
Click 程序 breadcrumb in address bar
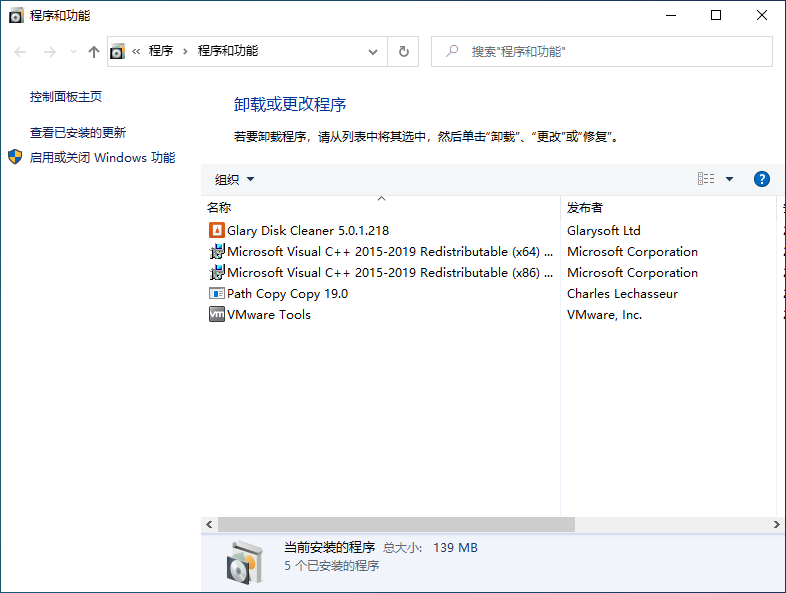point(161,51)
